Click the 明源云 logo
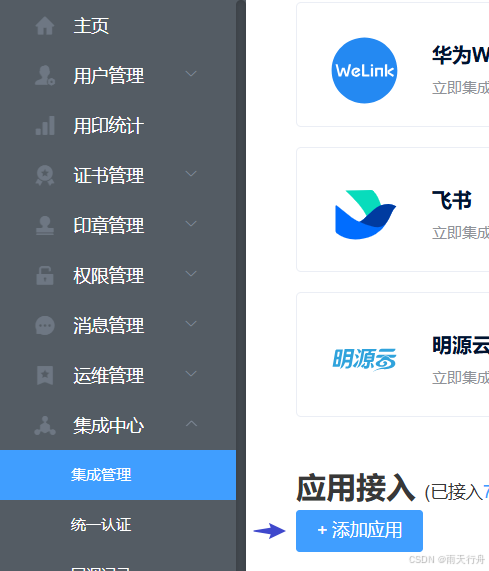489x571 pixels. tap(364, 359)
